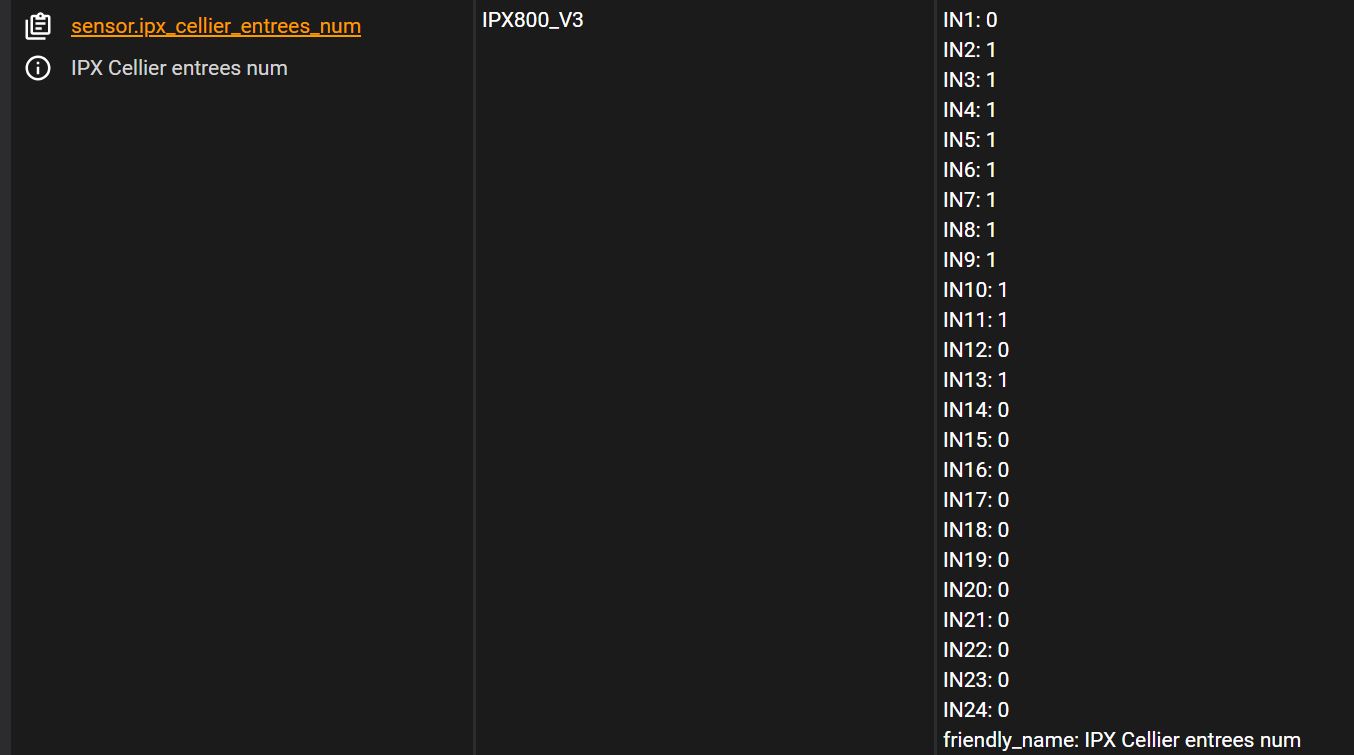The width and height of the screenshot is (1354, 755).
Task: Click the IN5: 1 attribute row
Action: click(x=970, y=140)
